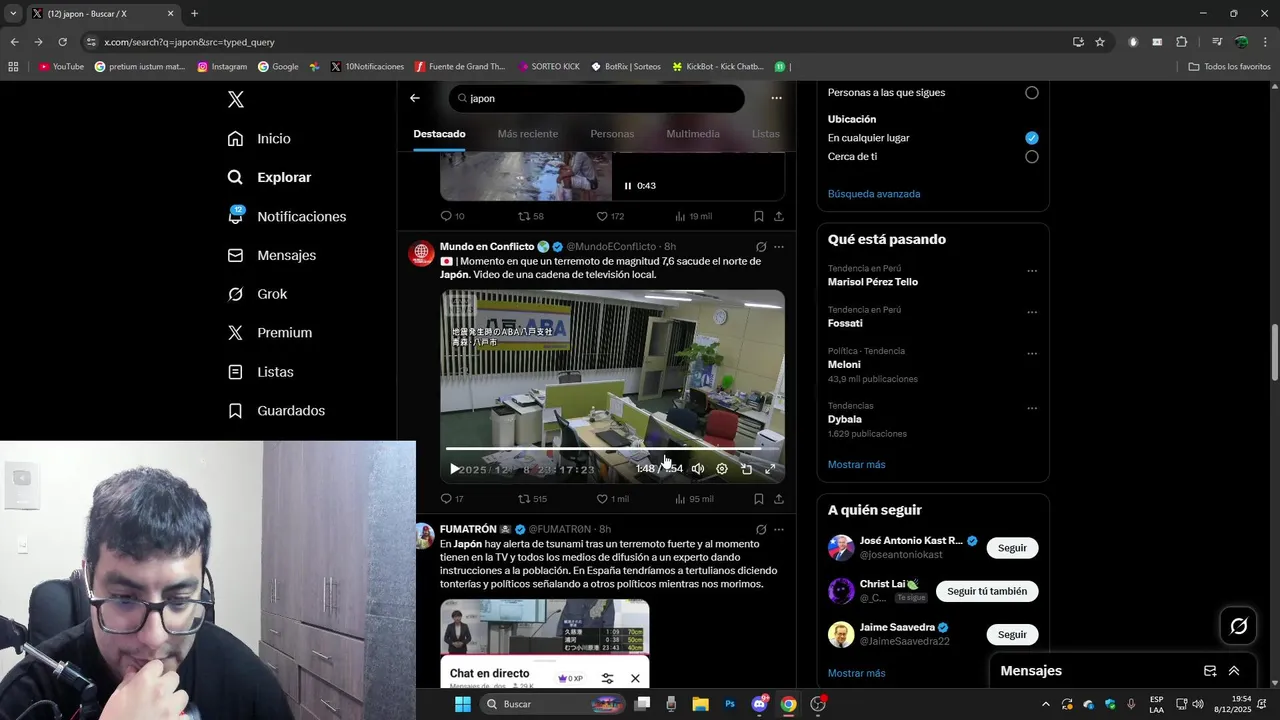This screenshot has height=720, width=1280.
Task: Open Inicio from the sidebar
Action: click(x=260, y=139)
